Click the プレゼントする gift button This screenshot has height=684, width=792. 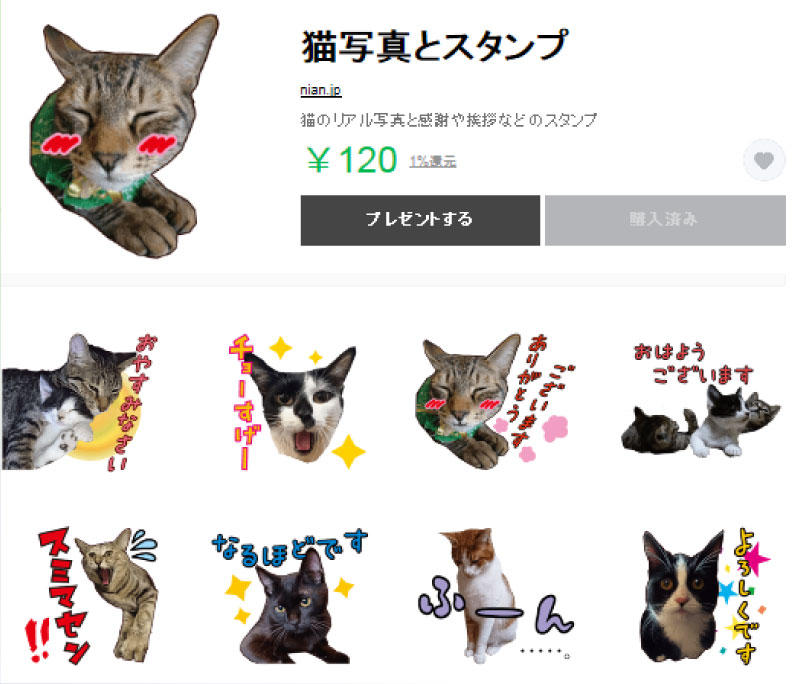coord(420,220)
